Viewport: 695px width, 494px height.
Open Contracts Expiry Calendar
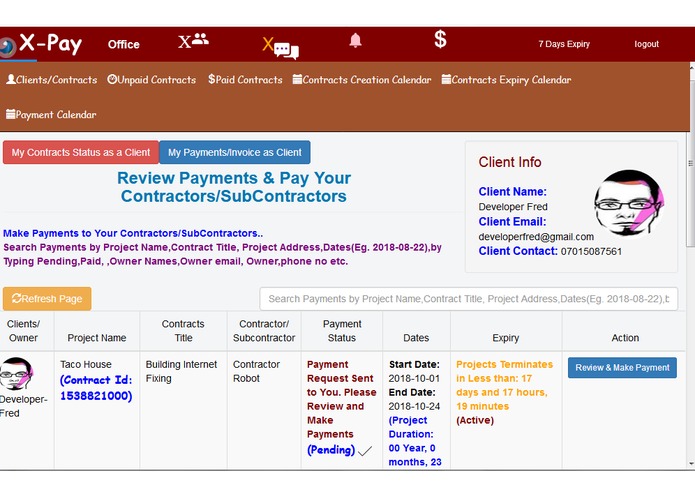pyautogui.click(x=506, y=80)
